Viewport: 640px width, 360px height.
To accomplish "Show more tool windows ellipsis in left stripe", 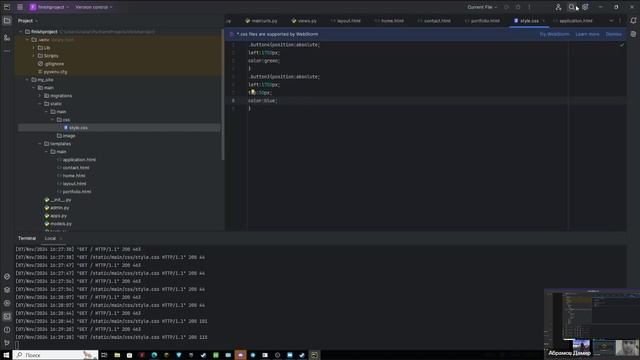I will 7,51.
